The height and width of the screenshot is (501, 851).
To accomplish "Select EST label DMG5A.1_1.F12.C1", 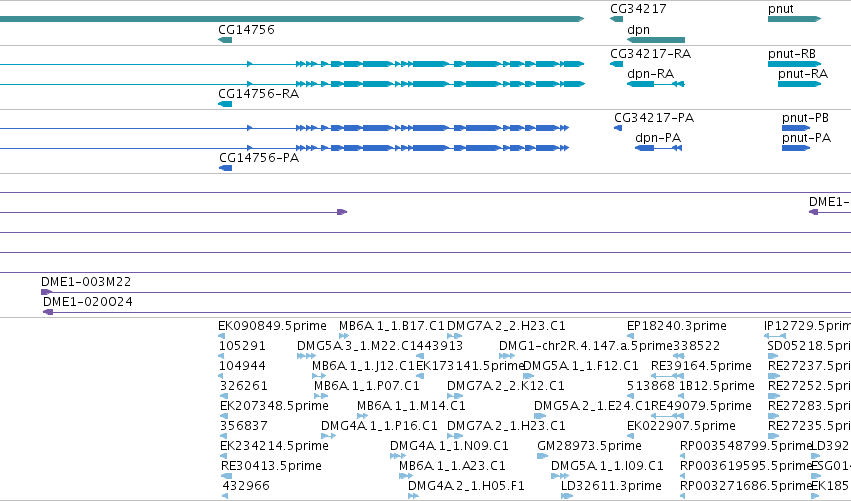I will [581, 366].
